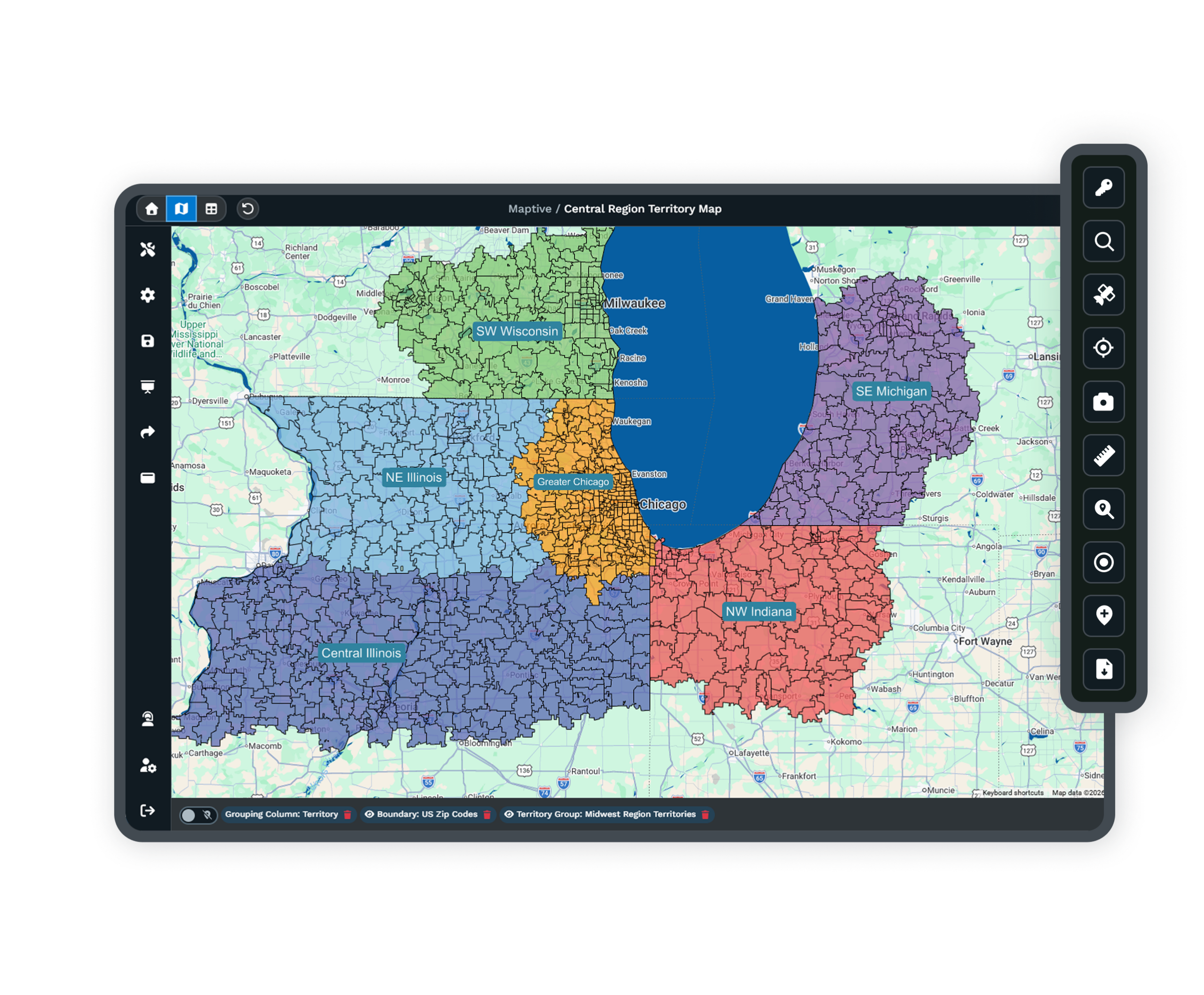The height and width of the screenshot is (995, 1204).
Task: Open the support agent icon
Action: [x=148, y=719]
